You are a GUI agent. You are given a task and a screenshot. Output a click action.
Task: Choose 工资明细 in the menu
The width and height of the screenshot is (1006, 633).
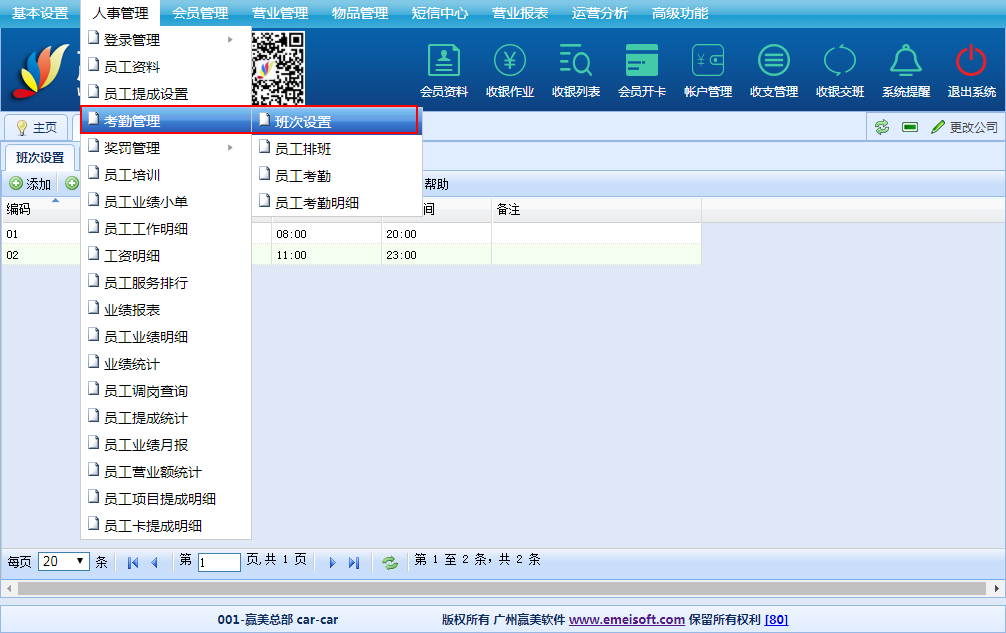[132, 256]
